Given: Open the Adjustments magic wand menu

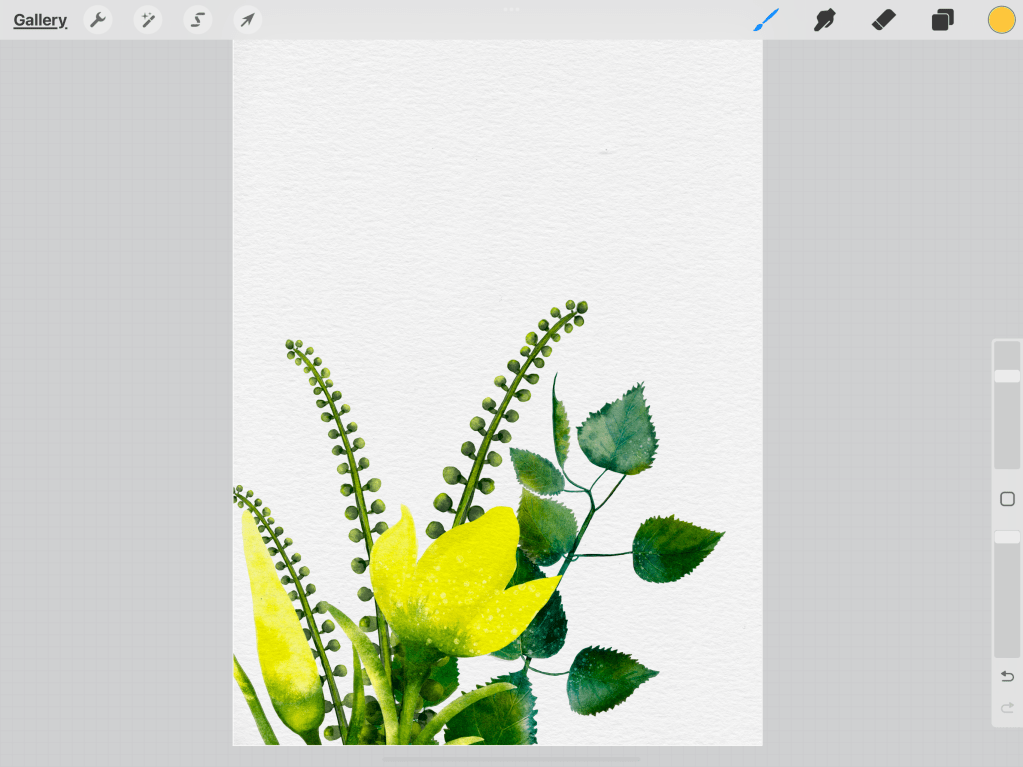Looking at the screenshot, I should (148, 20).
